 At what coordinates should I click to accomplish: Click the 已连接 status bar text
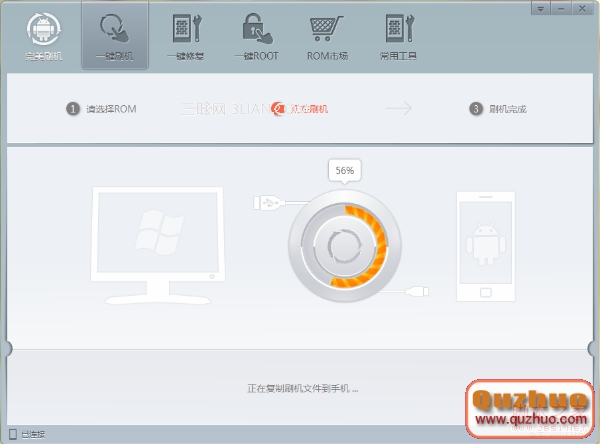click(x=33, y=434)
